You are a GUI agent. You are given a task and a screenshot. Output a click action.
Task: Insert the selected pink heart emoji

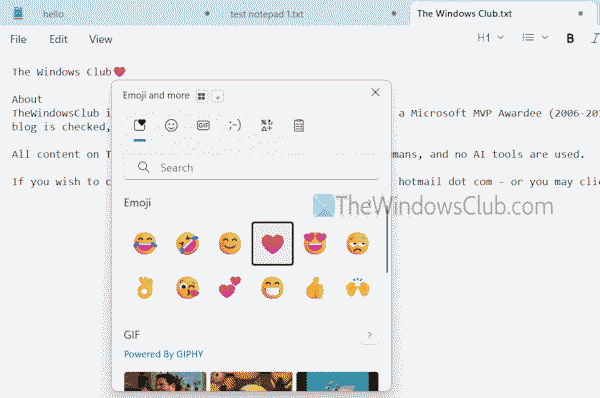[272, 243]
